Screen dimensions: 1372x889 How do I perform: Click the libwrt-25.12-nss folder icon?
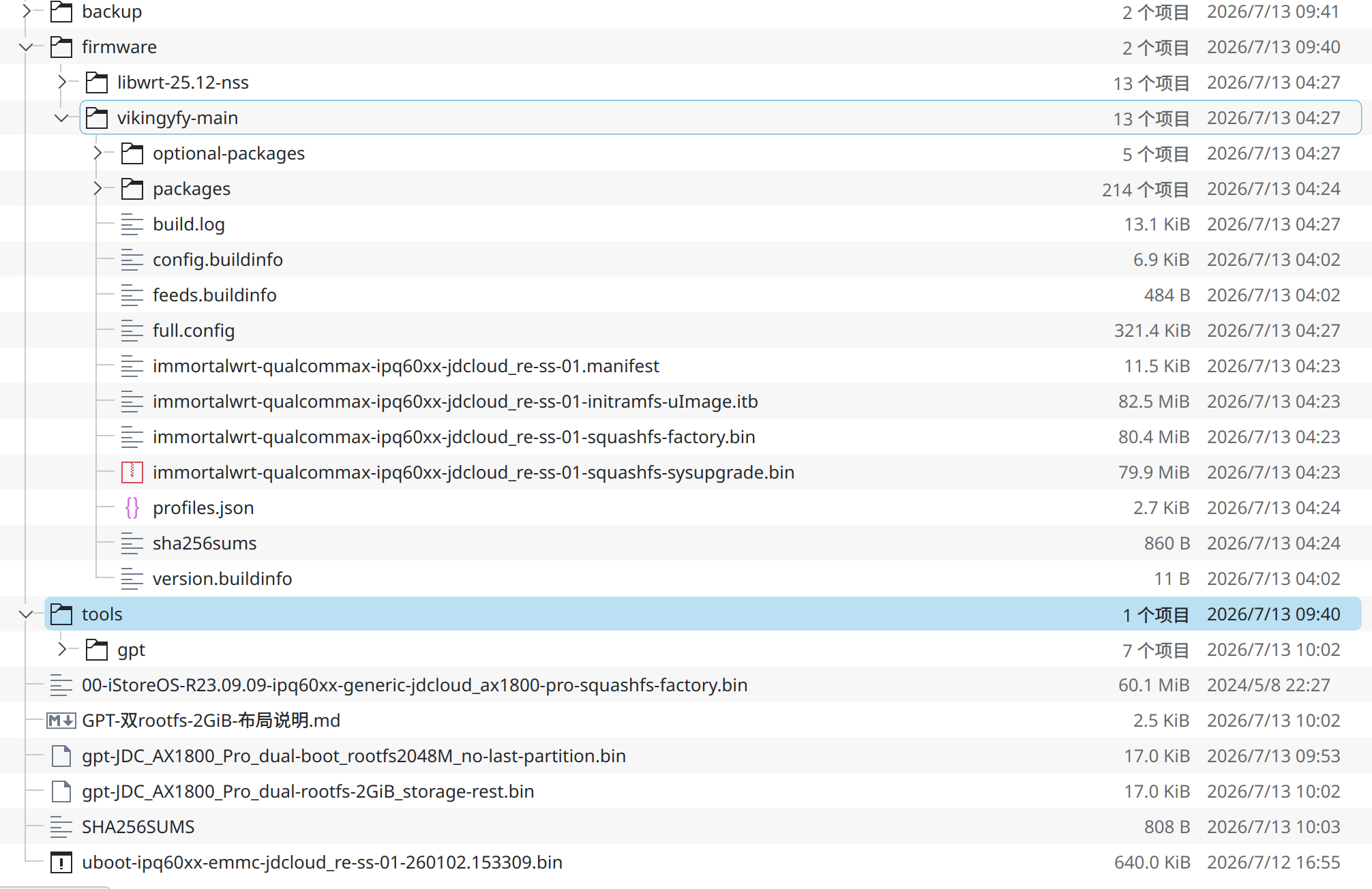[97, 82]
